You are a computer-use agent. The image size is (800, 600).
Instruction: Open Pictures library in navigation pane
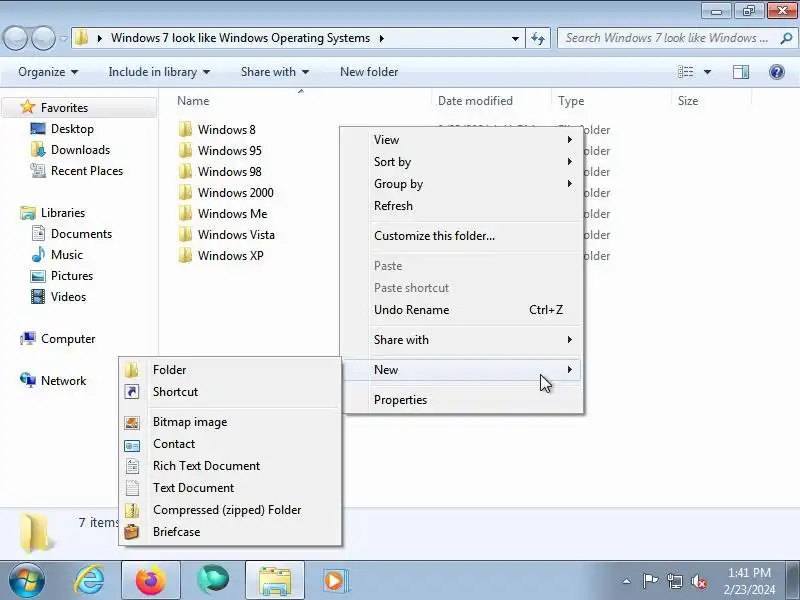coord(72,276)
